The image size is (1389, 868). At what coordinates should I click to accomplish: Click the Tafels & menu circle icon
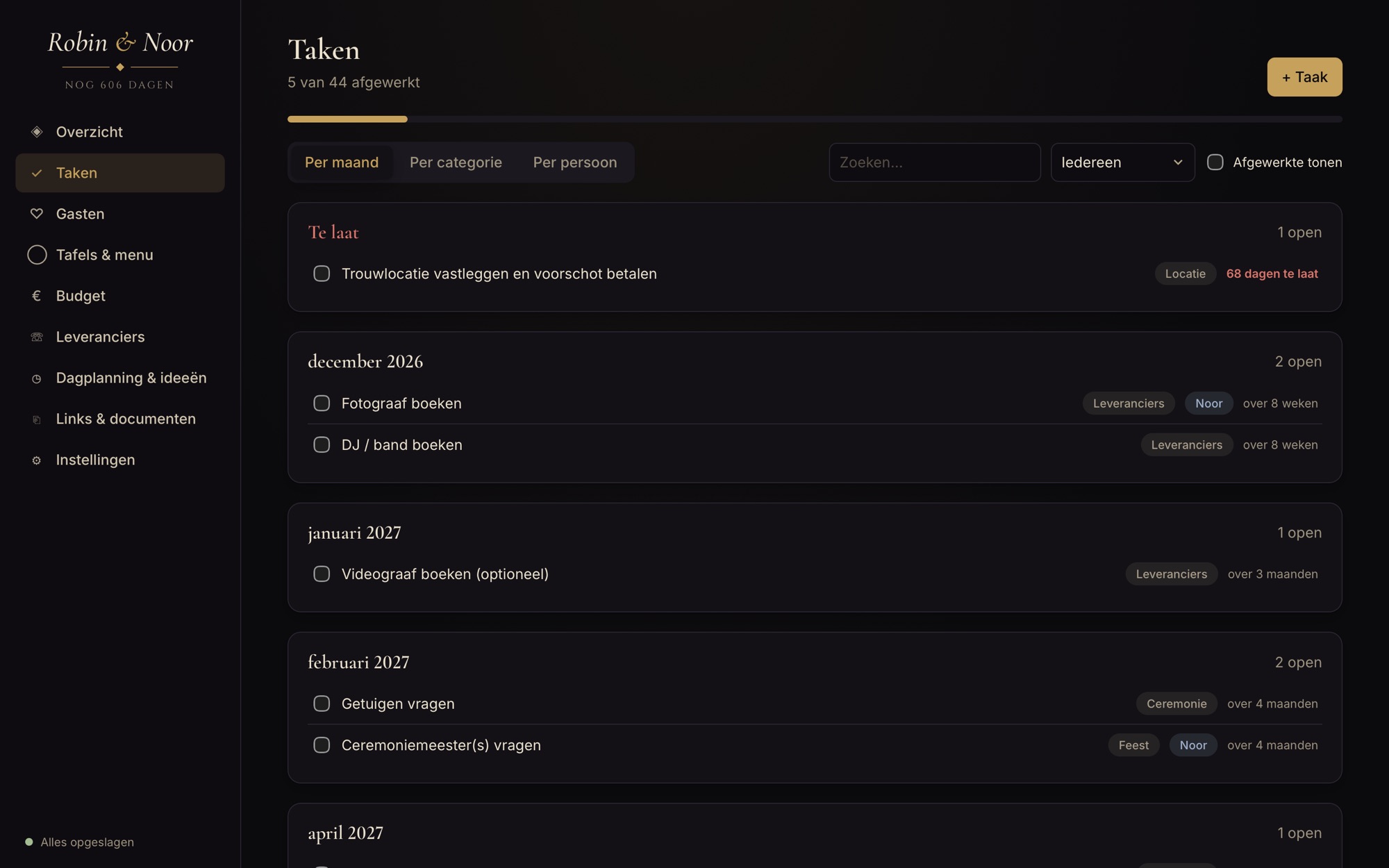(x=37, y=255)
